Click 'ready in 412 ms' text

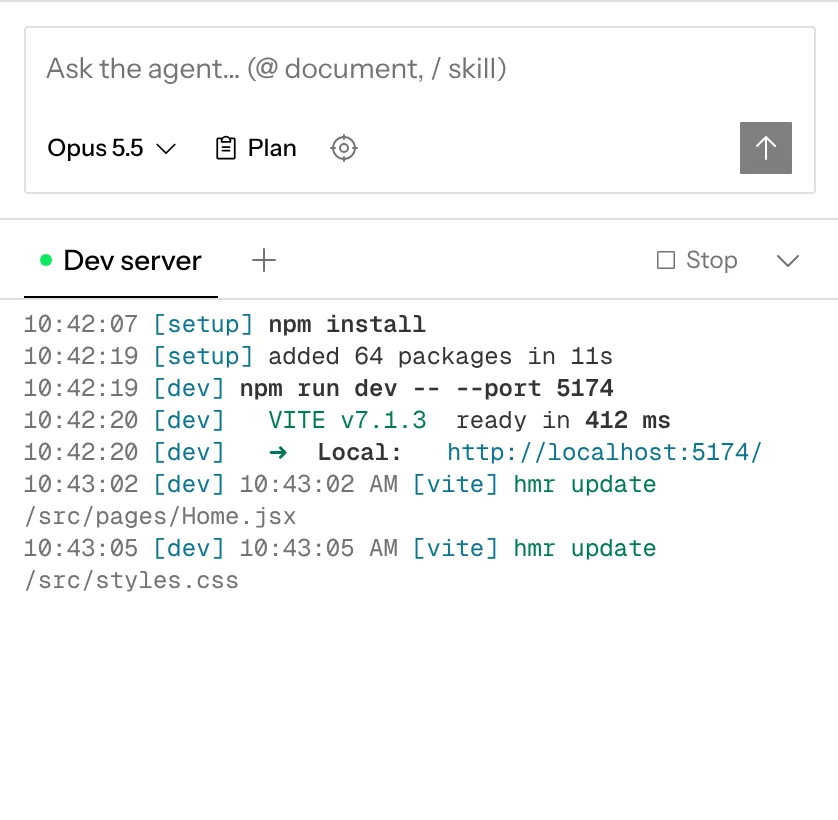(563, 421)
